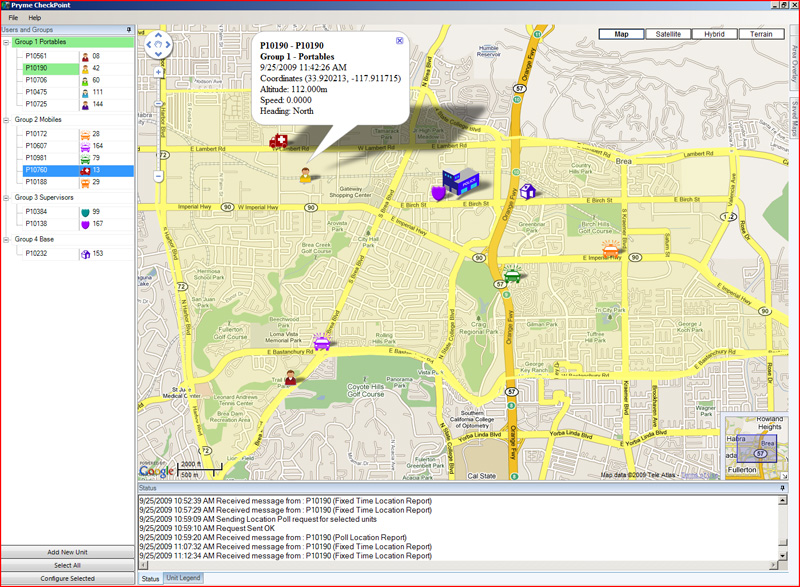Viewport: 800px width, 587px height.
Task: Pin the Status panel
Action: click(x=782, y=488)
